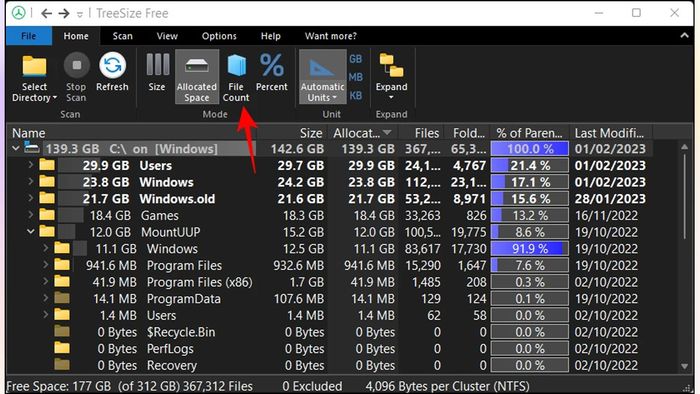
Task: Stop the current scan
Action: 76,78
